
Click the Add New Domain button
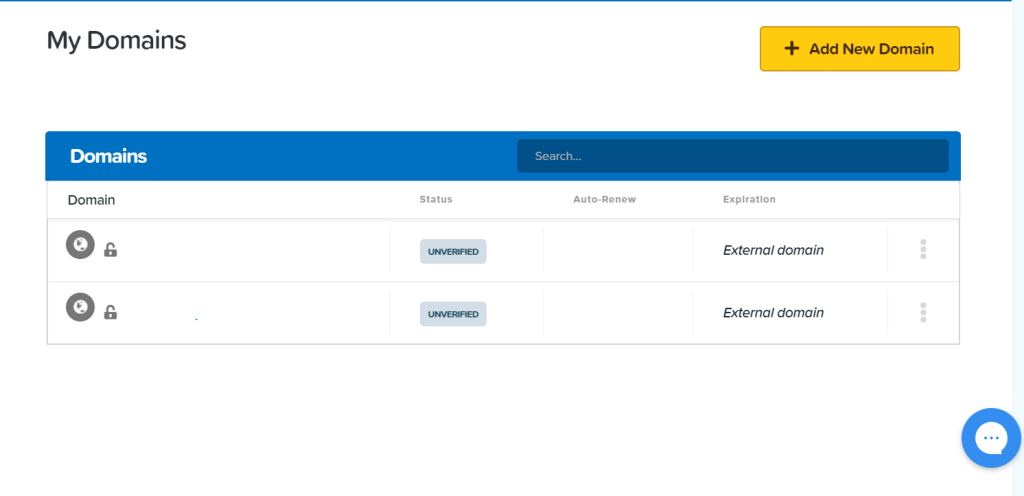point(859,49)
